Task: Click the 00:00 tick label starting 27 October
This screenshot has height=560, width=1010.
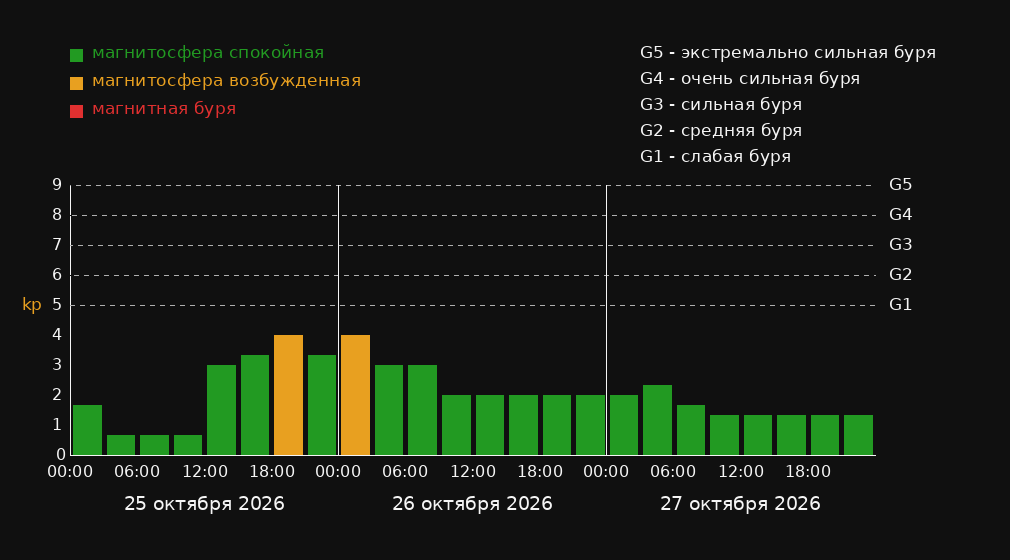Action: (606, 472)
